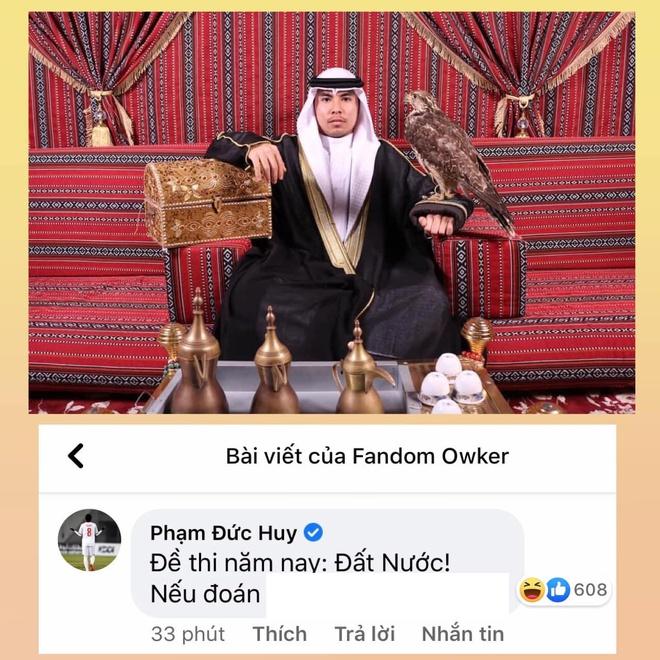Open the photo of man in Arab attire

[332, 213]
